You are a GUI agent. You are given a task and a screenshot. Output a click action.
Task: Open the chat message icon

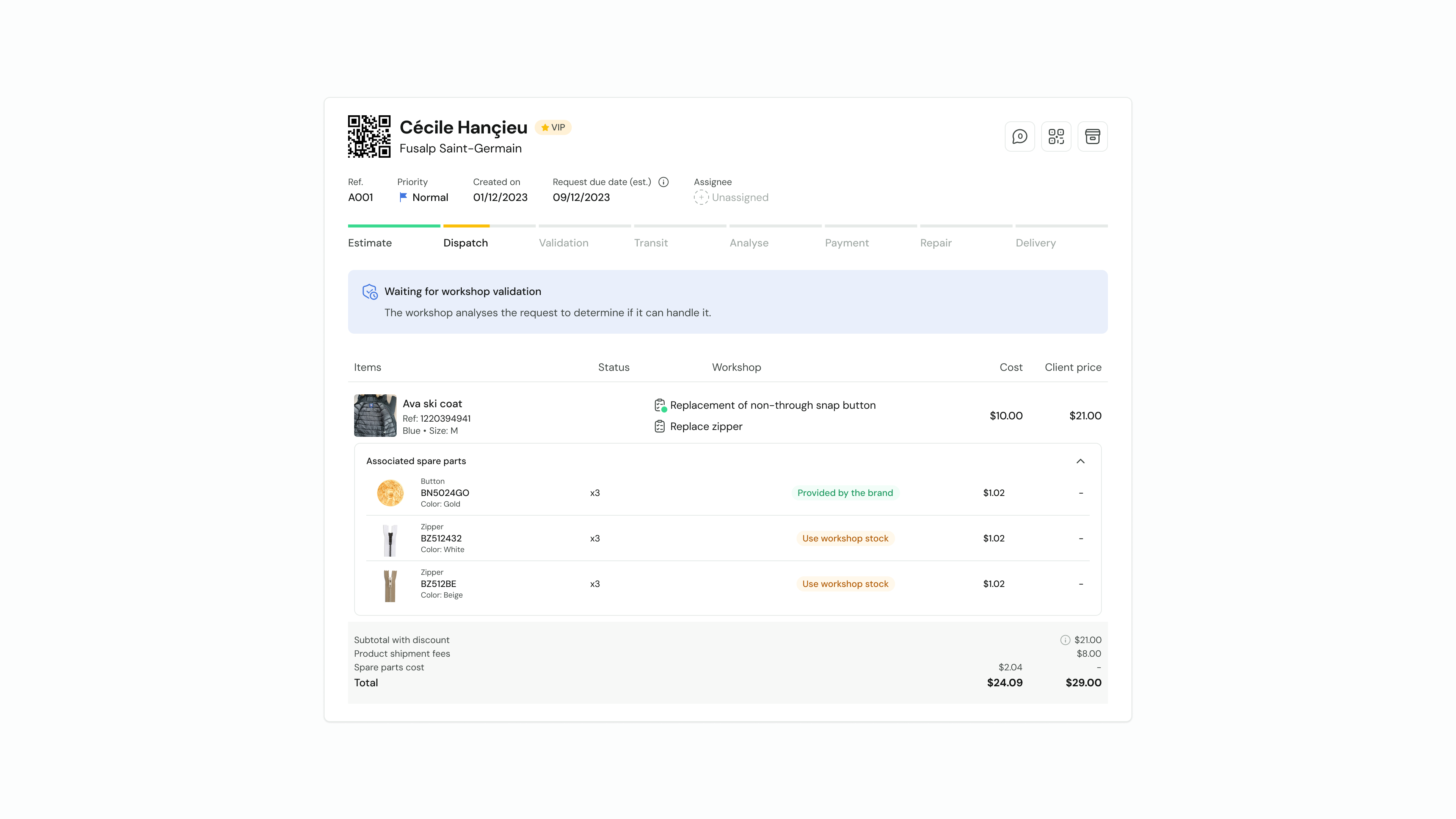pyautogui.click(x=1020, y=136)
